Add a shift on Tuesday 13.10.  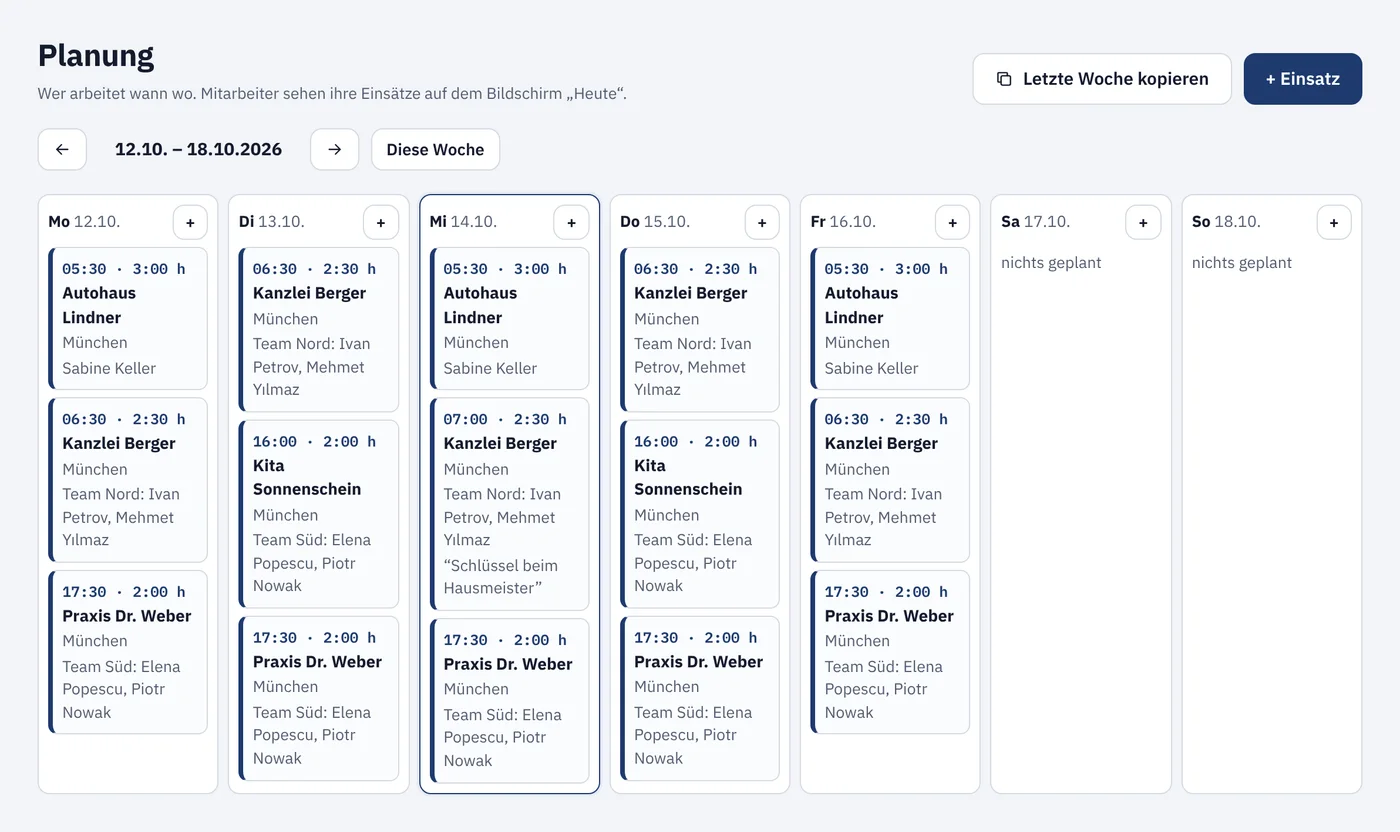381,222
